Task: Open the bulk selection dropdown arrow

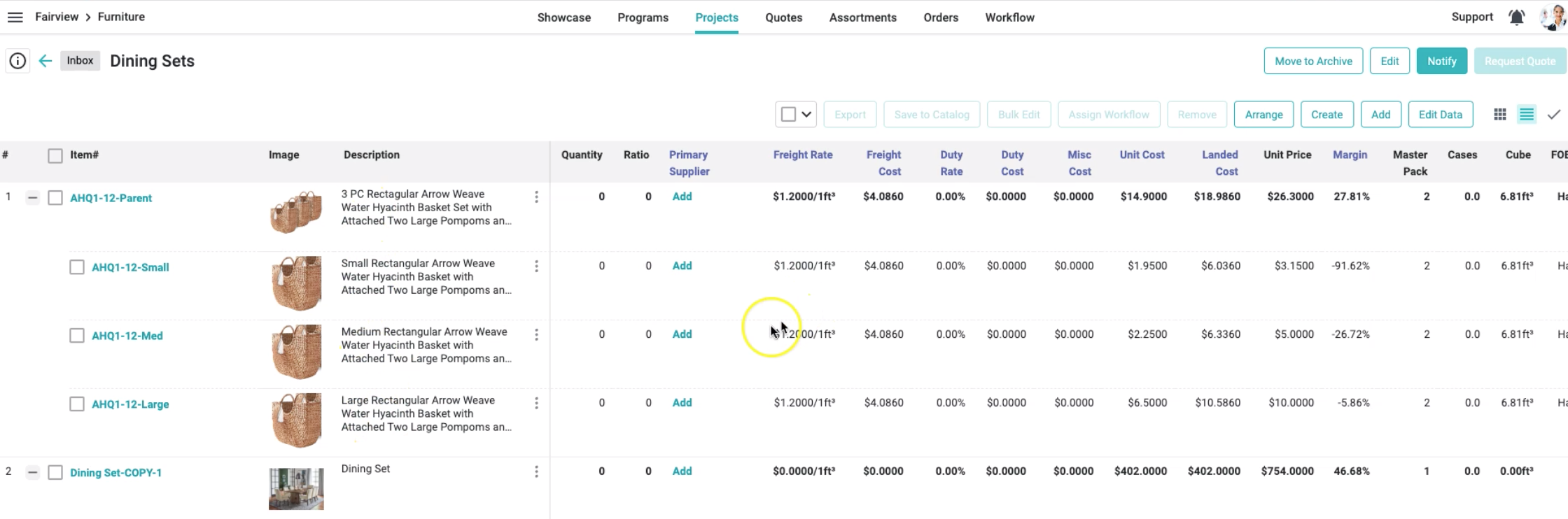Action: [x=806, y=115]
